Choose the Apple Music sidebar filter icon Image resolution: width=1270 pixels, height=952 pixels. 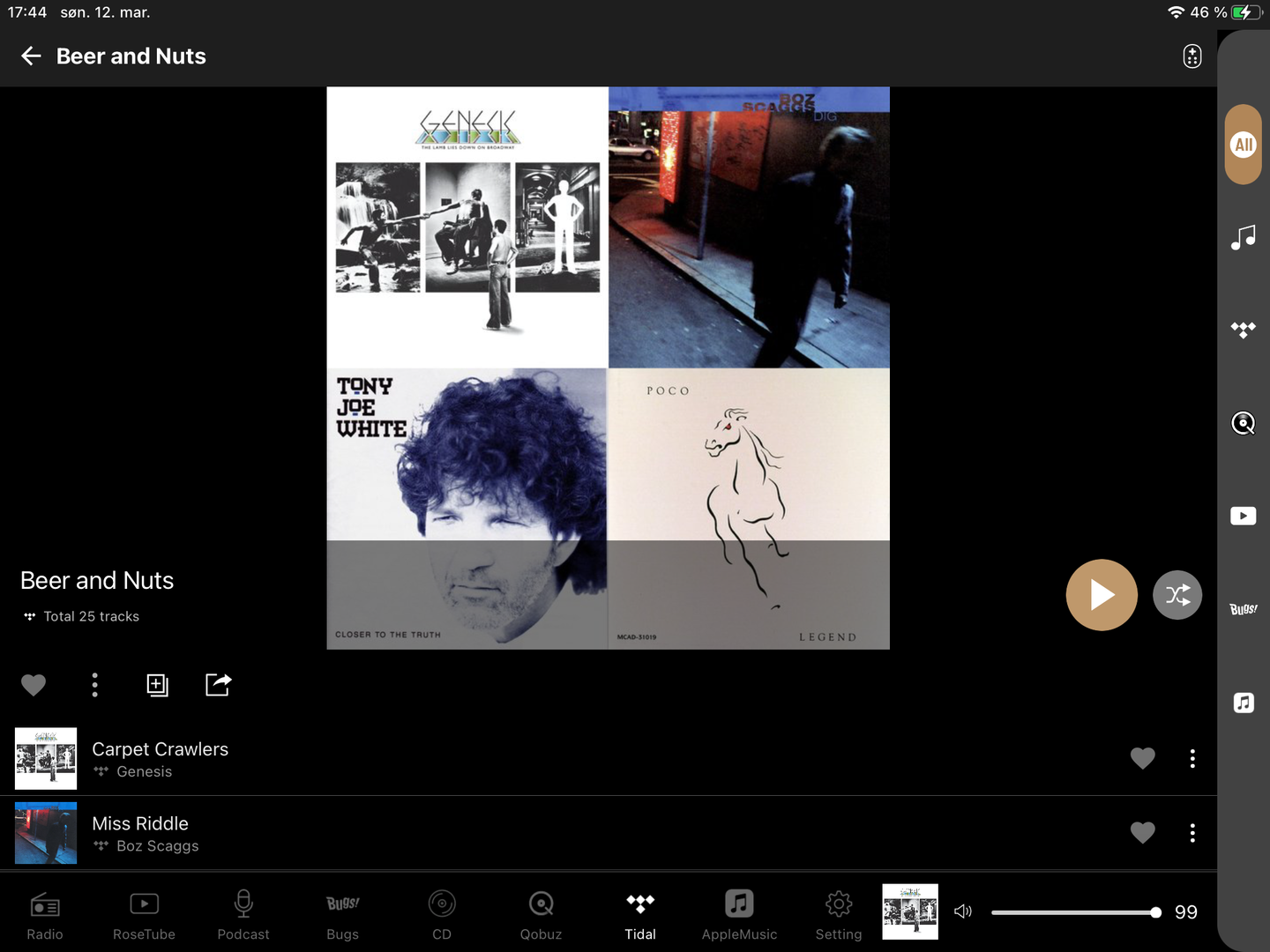point(1244,703)
